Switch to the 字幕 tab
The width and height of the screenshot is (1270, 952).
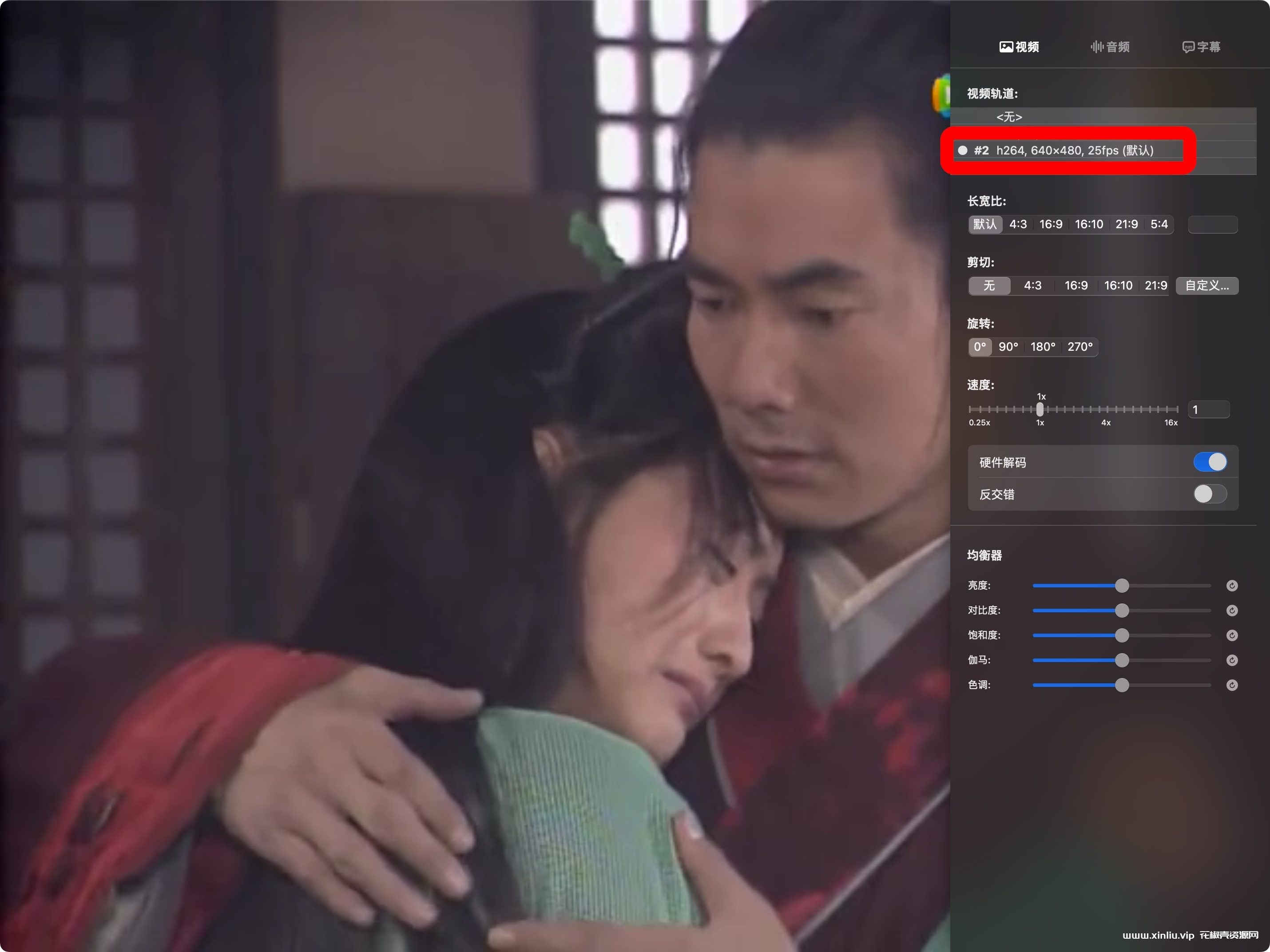1201,47
